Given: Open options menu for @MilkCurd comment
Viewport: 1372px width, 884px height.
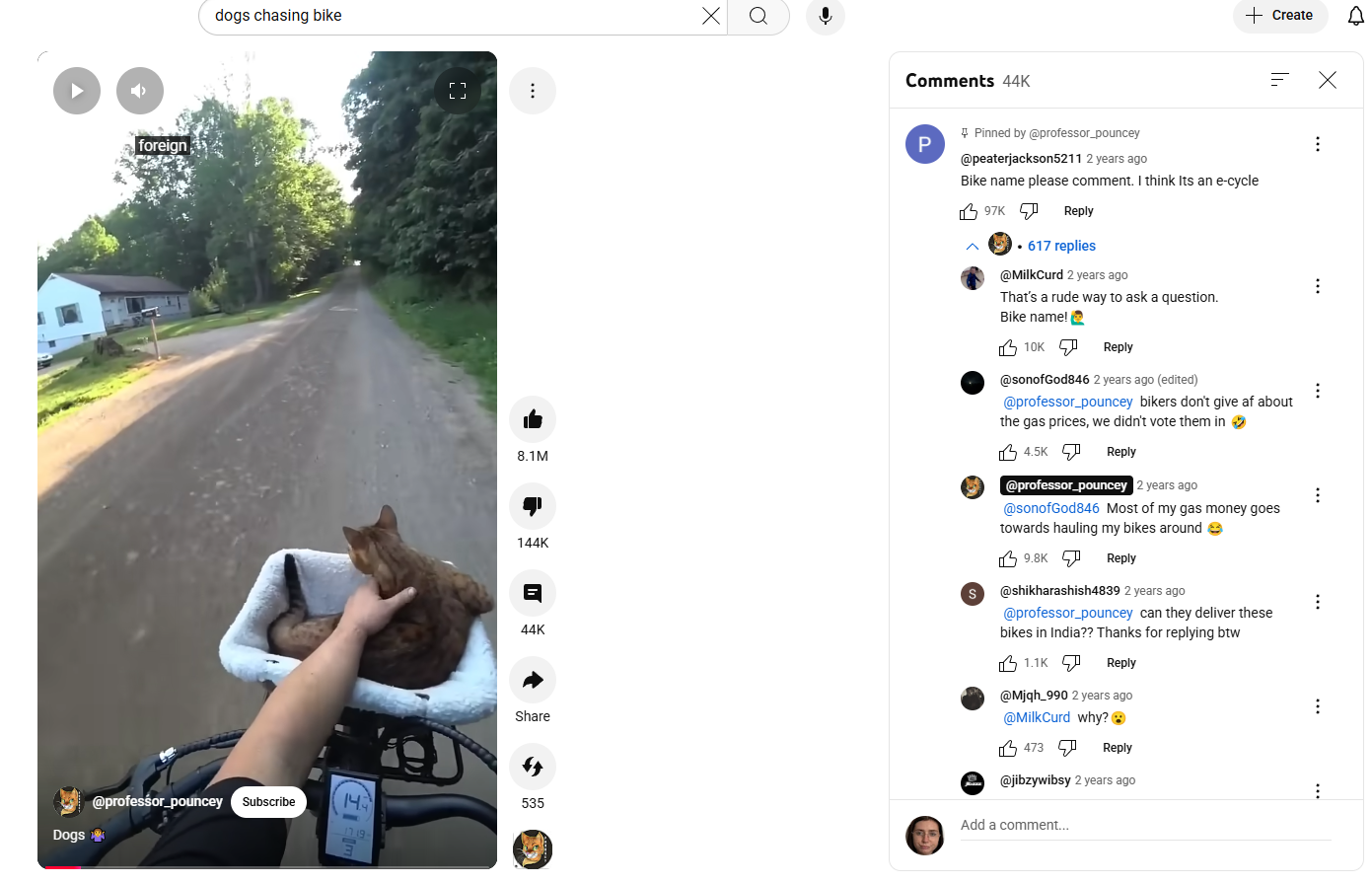Looking at the screenshot, I should point(1318,286).
